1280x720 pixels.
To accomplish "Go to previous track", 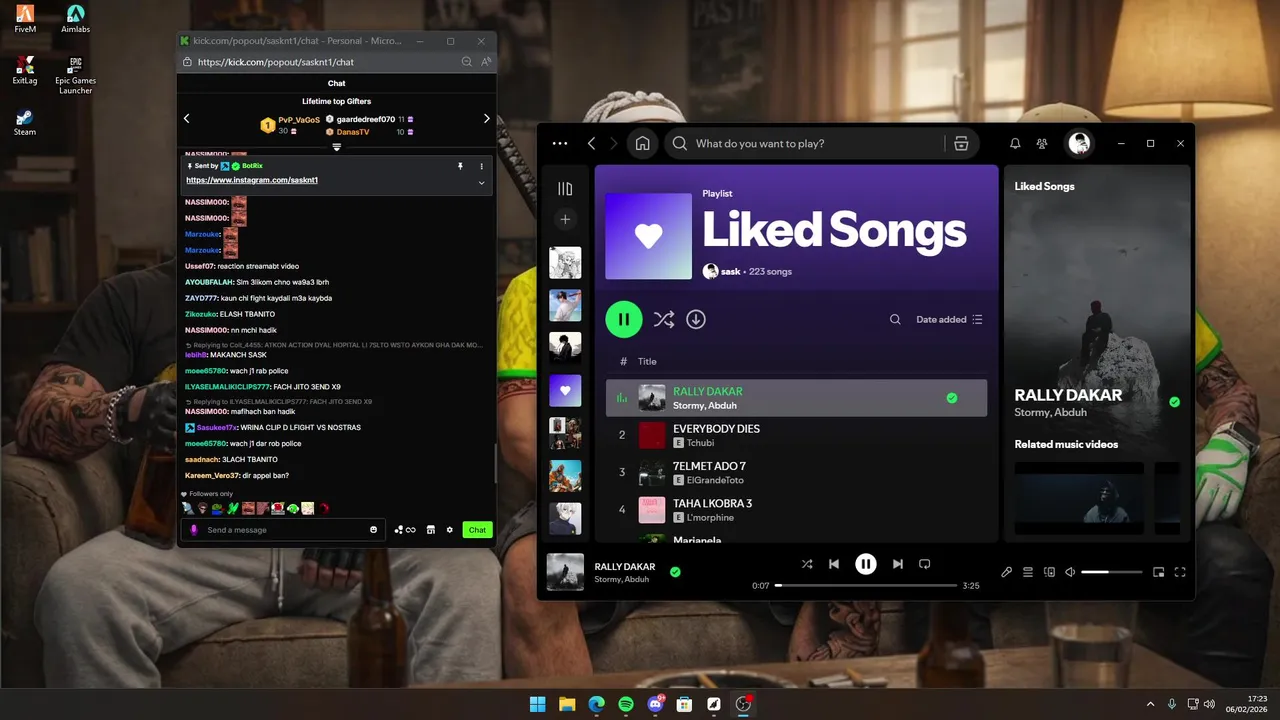I will pos(834,564).
